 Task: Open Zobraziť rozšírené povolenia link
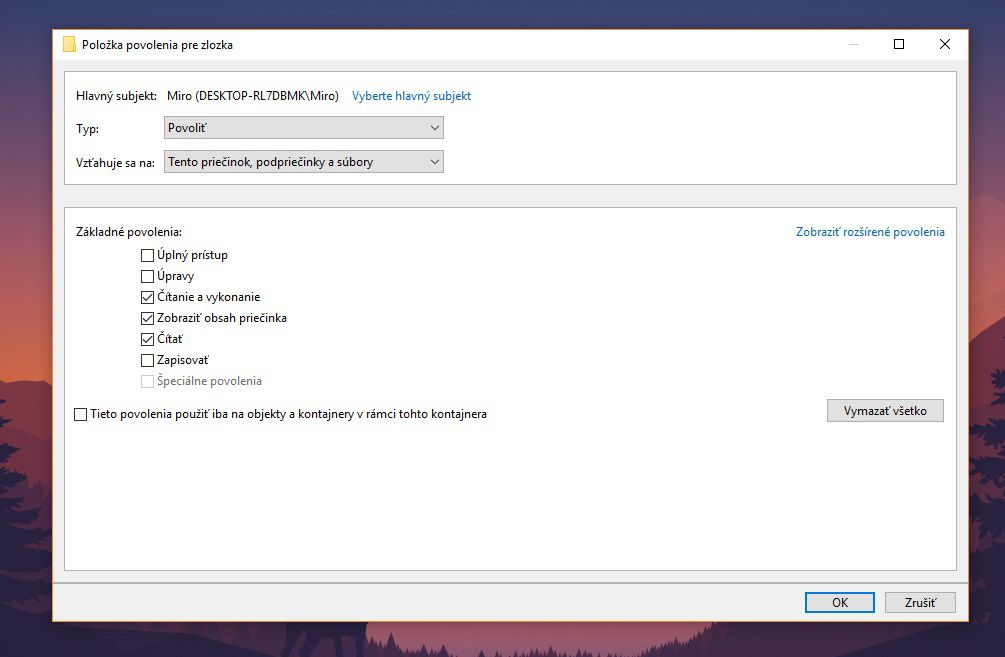click(x=870, y=232)
